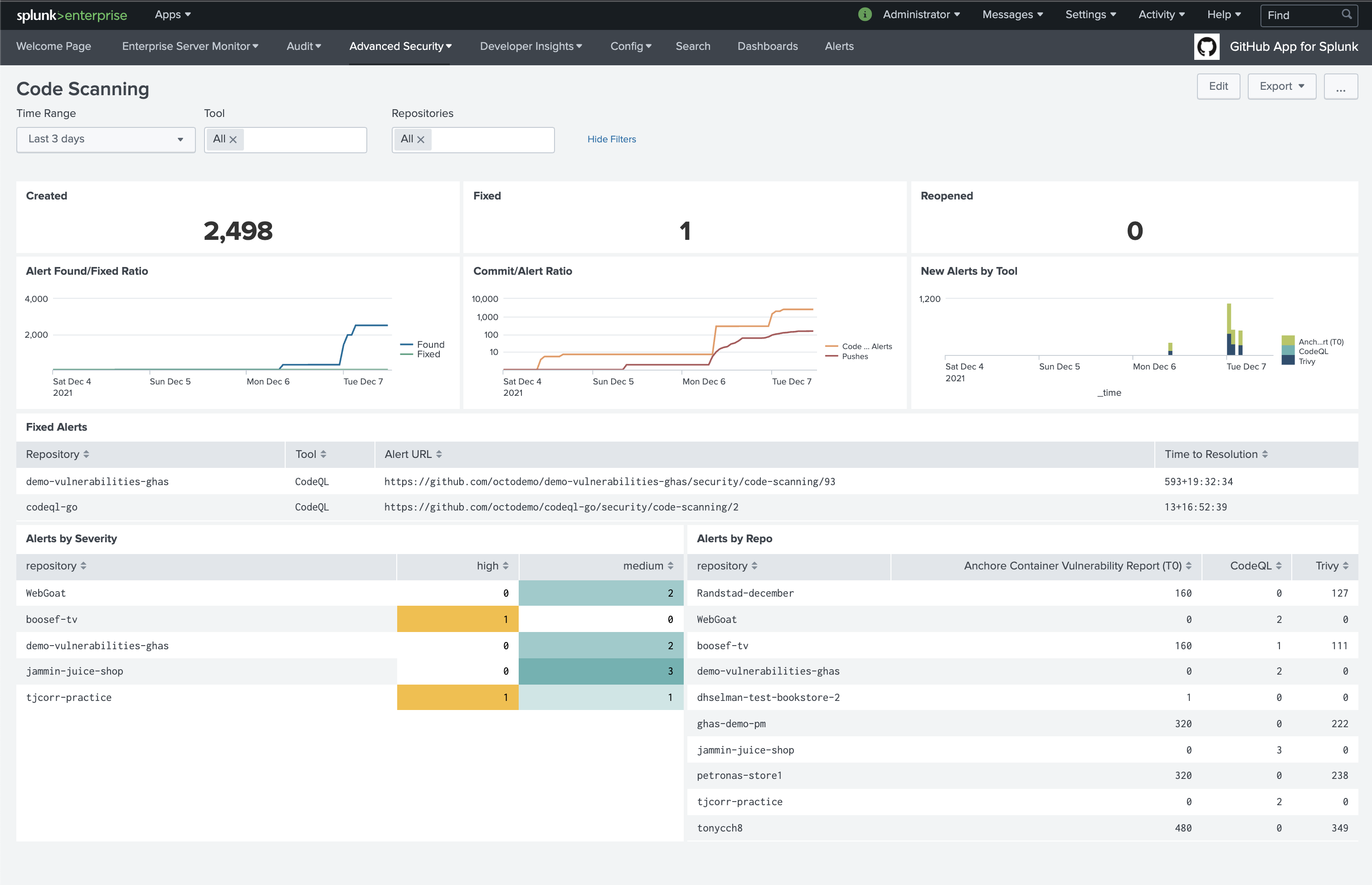
Task: Click the Trivy legend color swatch
Action: pos(1288,361)
